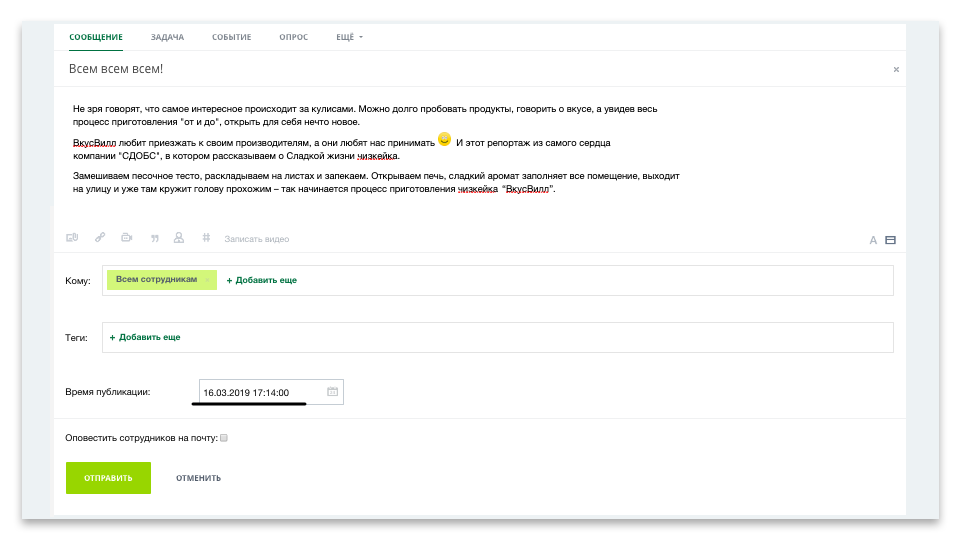Toggle the text formatting 'A' icon
This screenshot has height=543, width=960.
873,240
